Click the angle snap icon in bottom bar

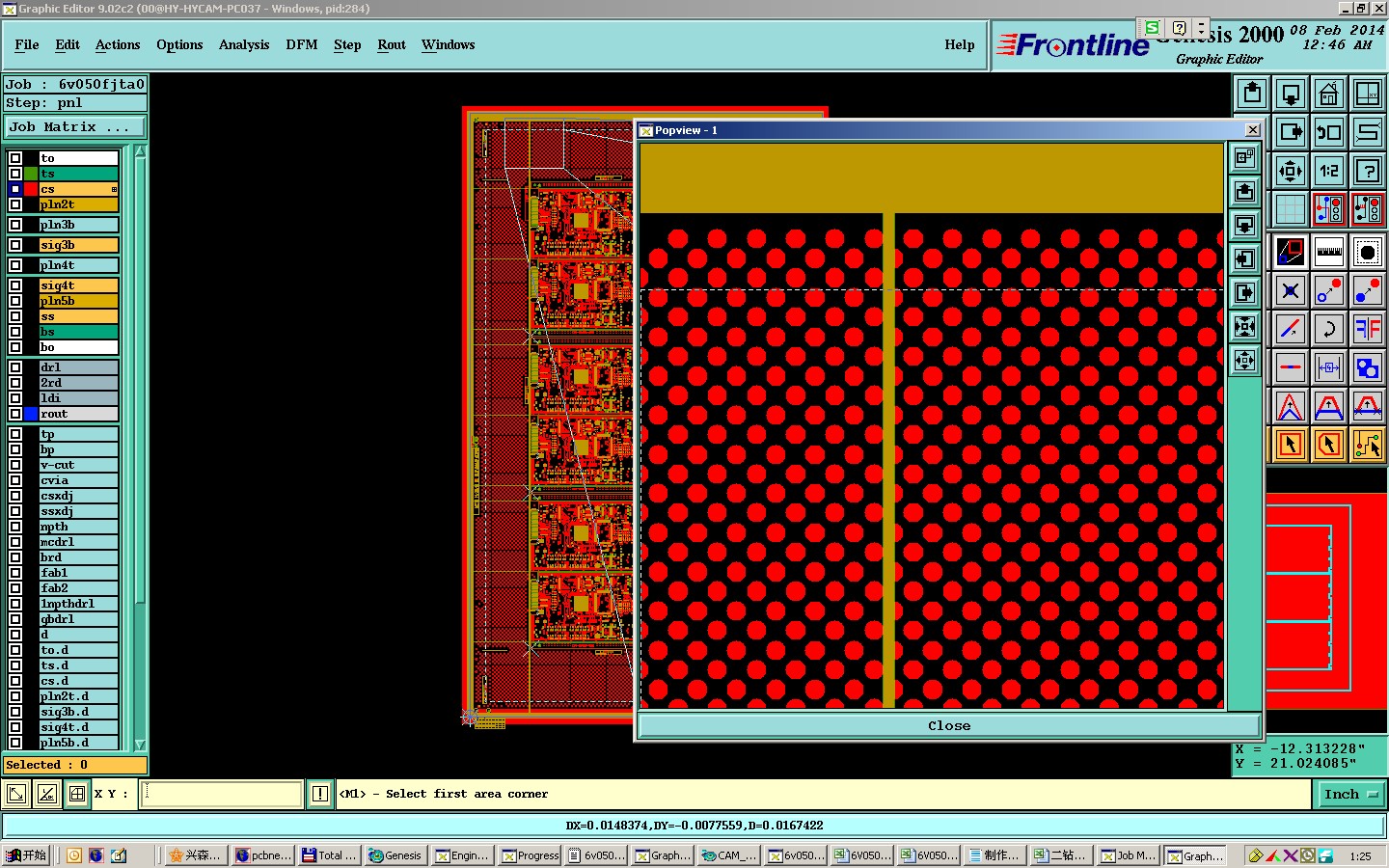click(46, 794)
